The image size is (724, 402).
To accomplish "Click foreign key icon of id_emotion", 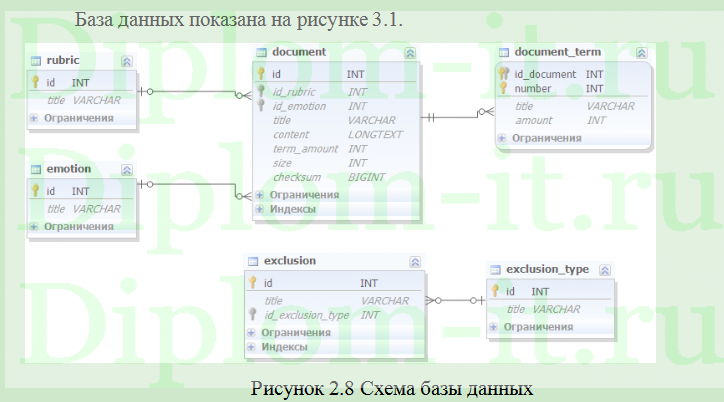I will pos(261,105).
